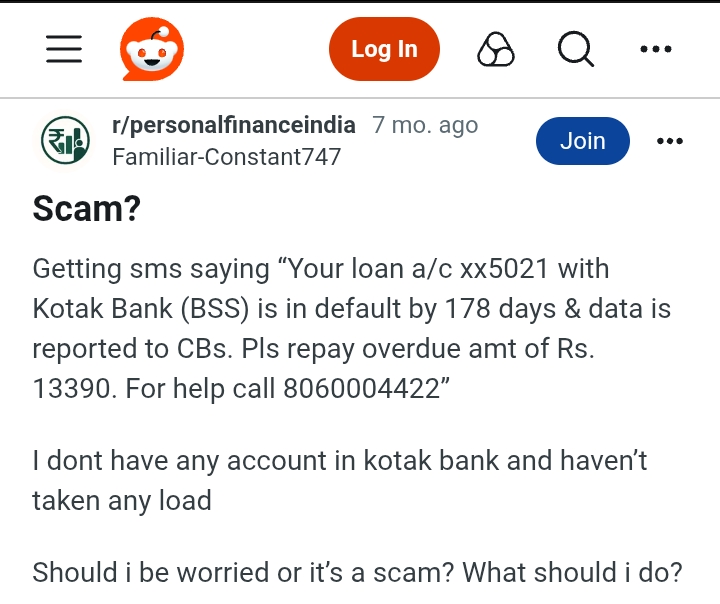The image size is (720, 604).
Task: Open the Reddit Answers icon
Action: coord(495,49)
